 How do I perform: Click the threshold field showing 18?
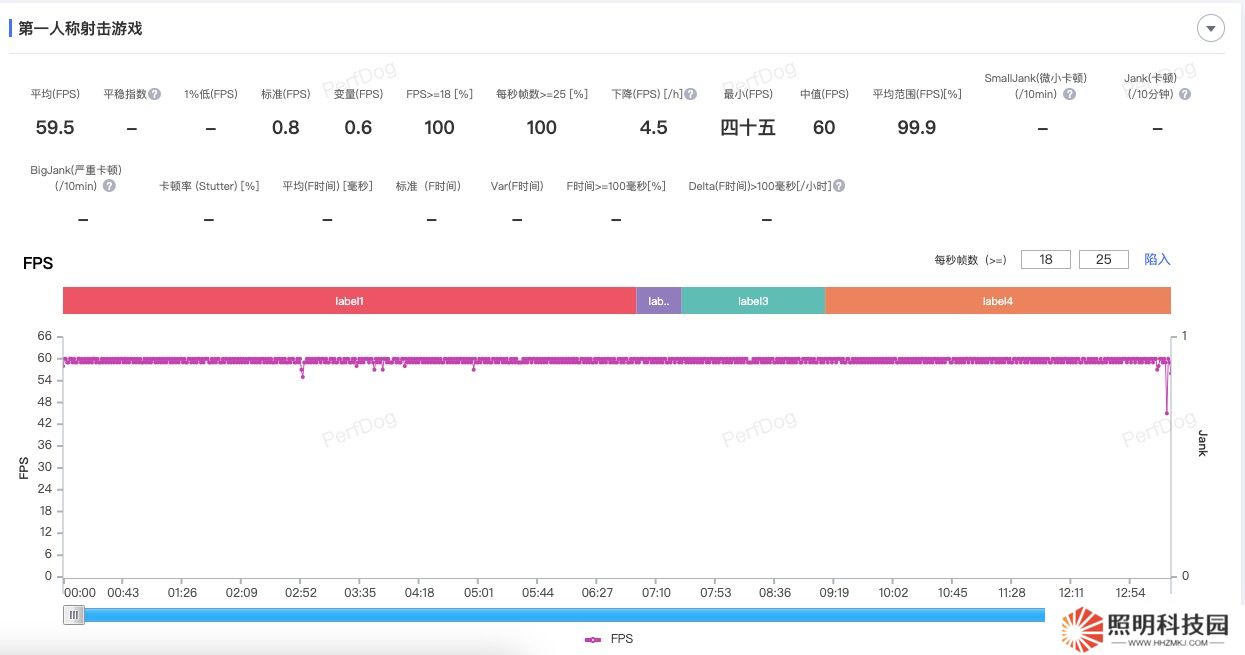pos(1046,259)
